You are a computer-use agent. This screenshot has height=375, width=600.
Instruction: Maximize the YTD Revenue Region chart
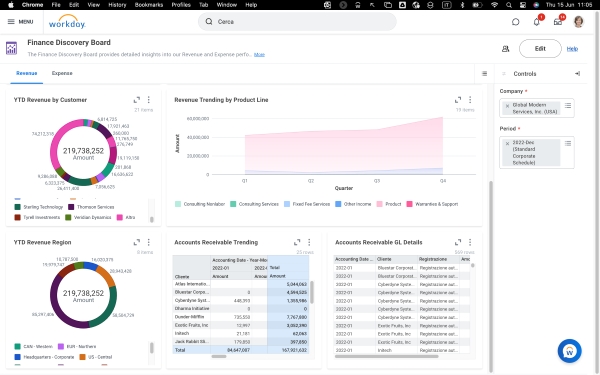[137, 242]
